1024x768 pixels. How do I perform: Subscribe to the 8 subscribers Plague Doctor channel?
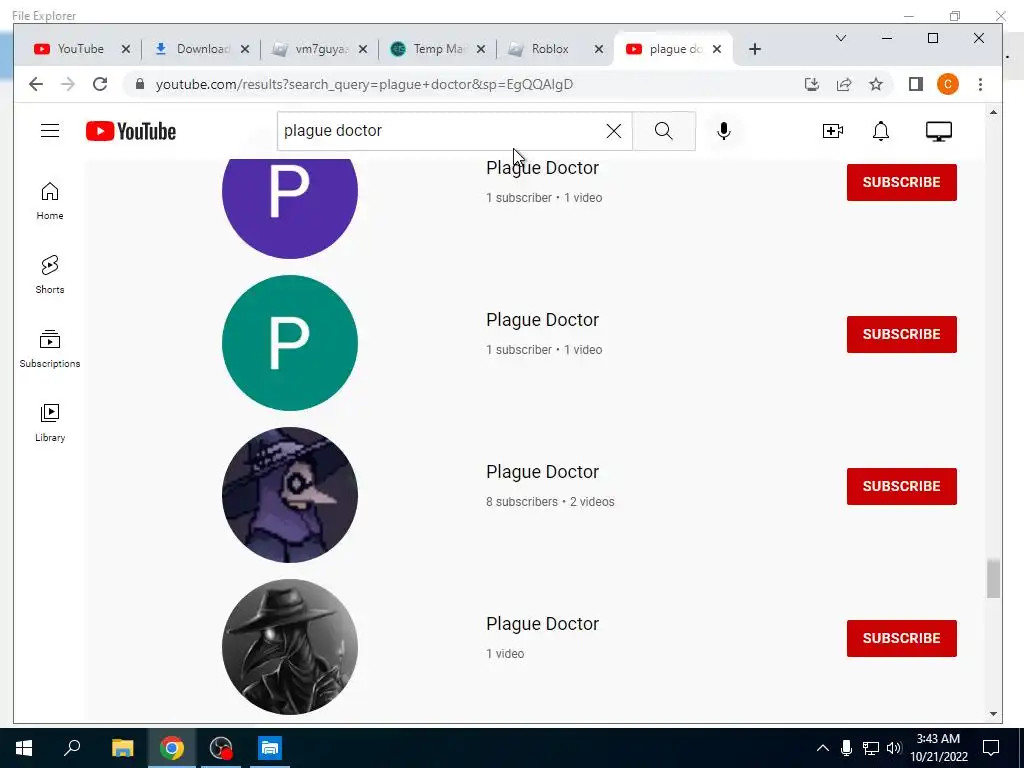(x=901, y=487)
